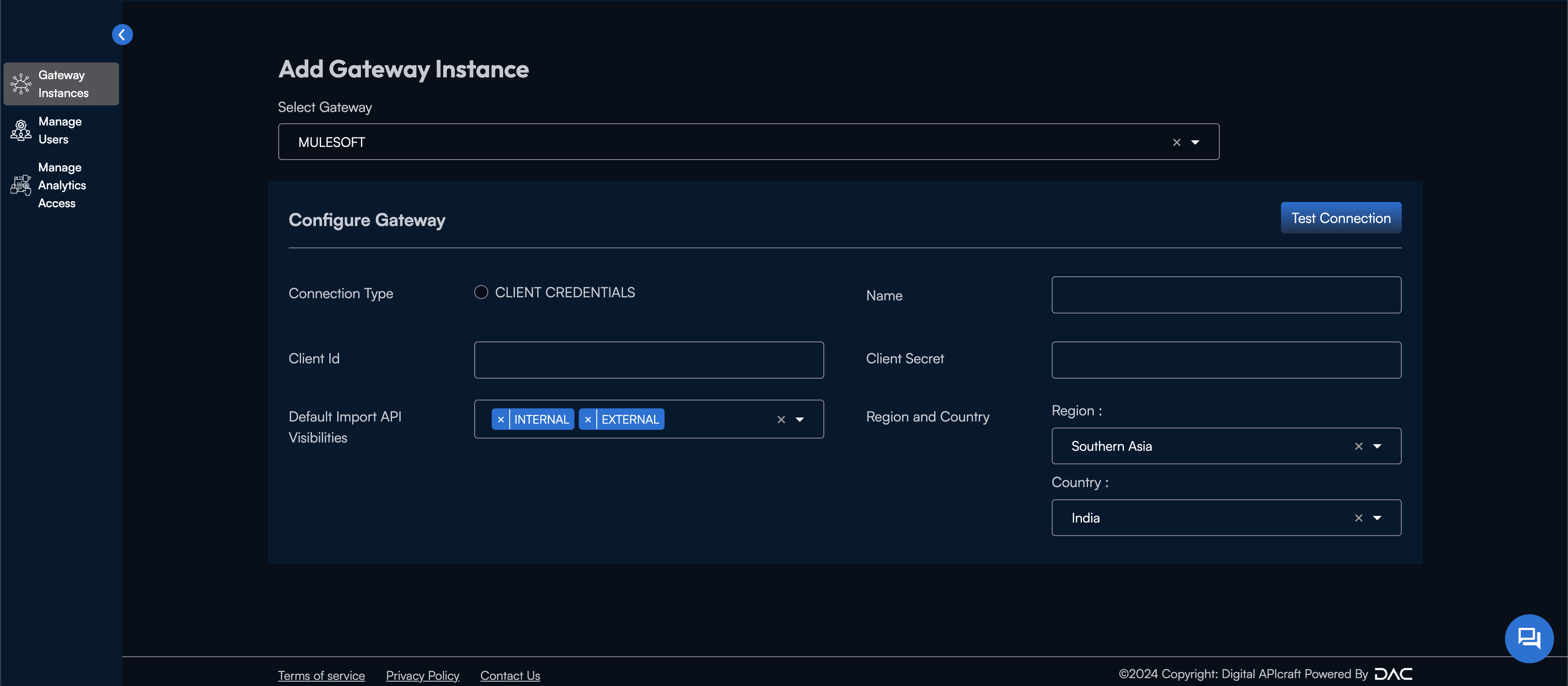This screenshot has width=1568, height=686.
Task: Remove the EXTERNAL visibility tag
Action: click(588, 419)
